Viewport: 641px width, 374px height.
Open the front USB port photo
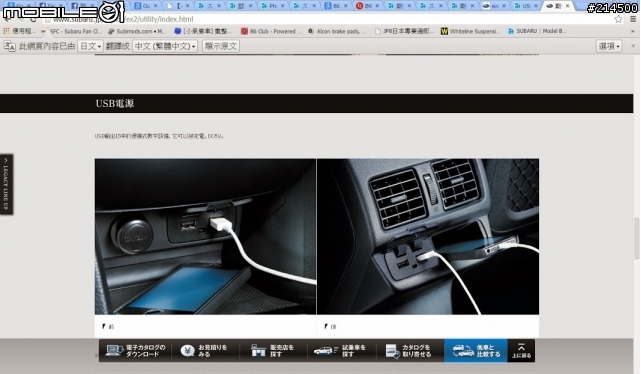coord(205,237)
